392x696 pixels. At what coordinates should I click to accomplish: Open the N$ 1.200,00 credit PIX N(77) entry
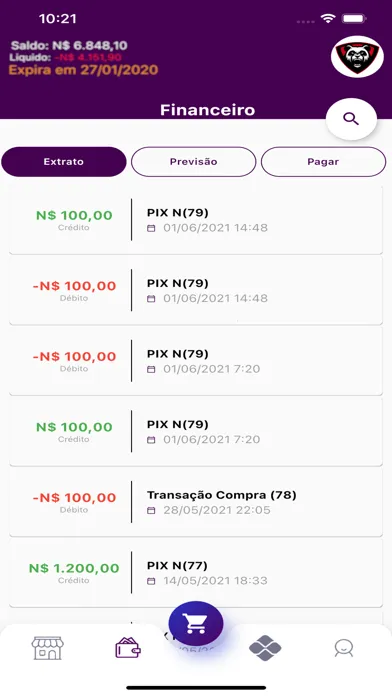(x=196, y=573)
